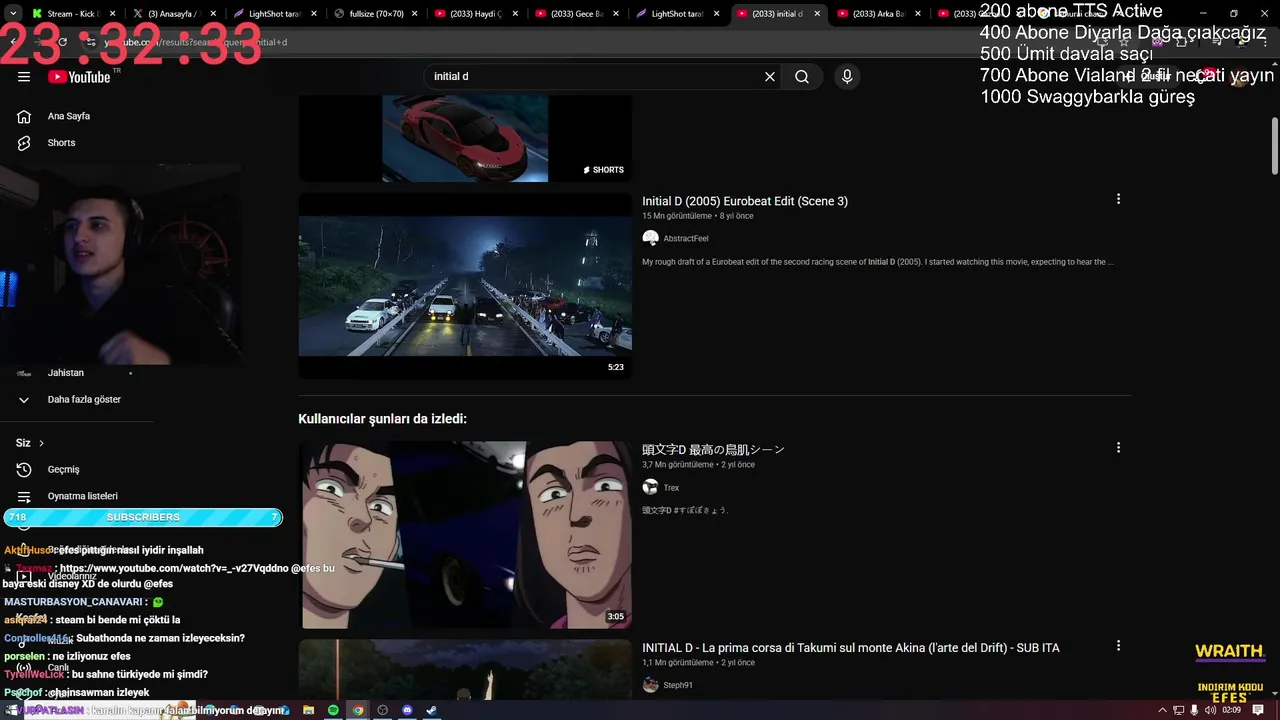Open the Jahistan subscription in the sidebar
Screen dimensions: 1280x720
pos(66,373)
